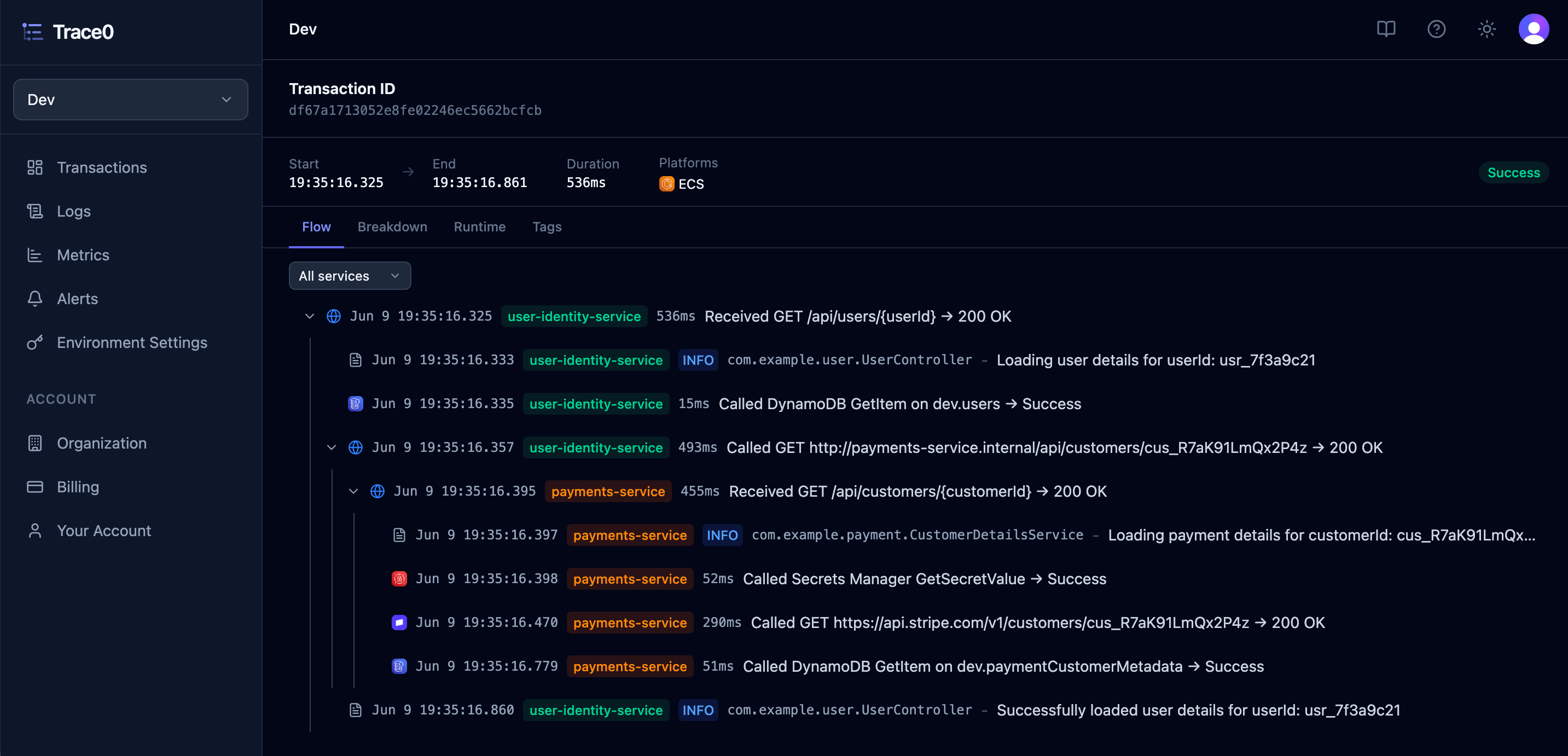Click INFO badge on 19:35:16.397 row
The height and width of the screenshot is (756, 1568).
[x=722, y=535]
